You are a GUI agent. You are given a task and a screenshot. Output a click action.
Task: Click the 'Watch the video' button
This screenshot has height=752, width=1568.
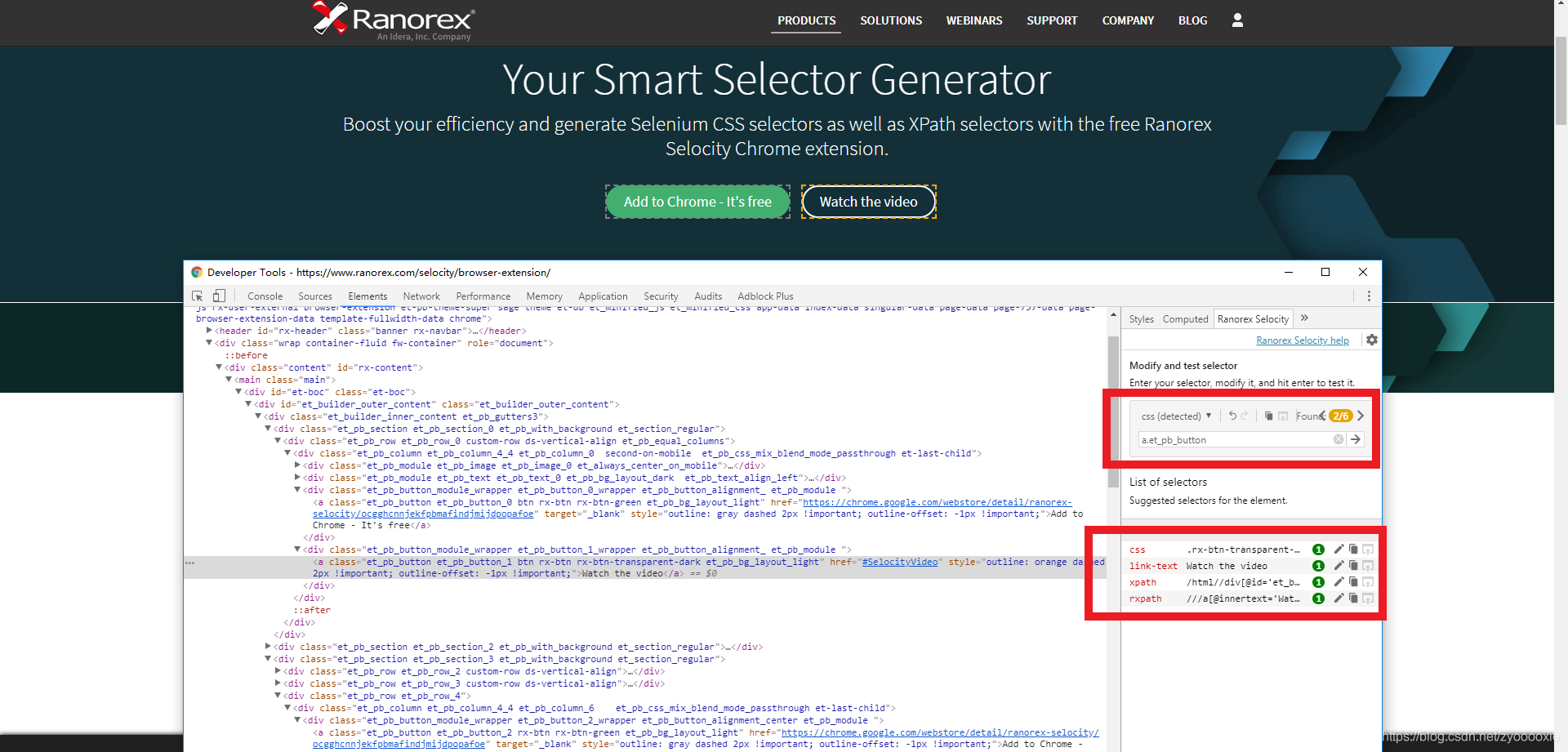click(868, 202)
